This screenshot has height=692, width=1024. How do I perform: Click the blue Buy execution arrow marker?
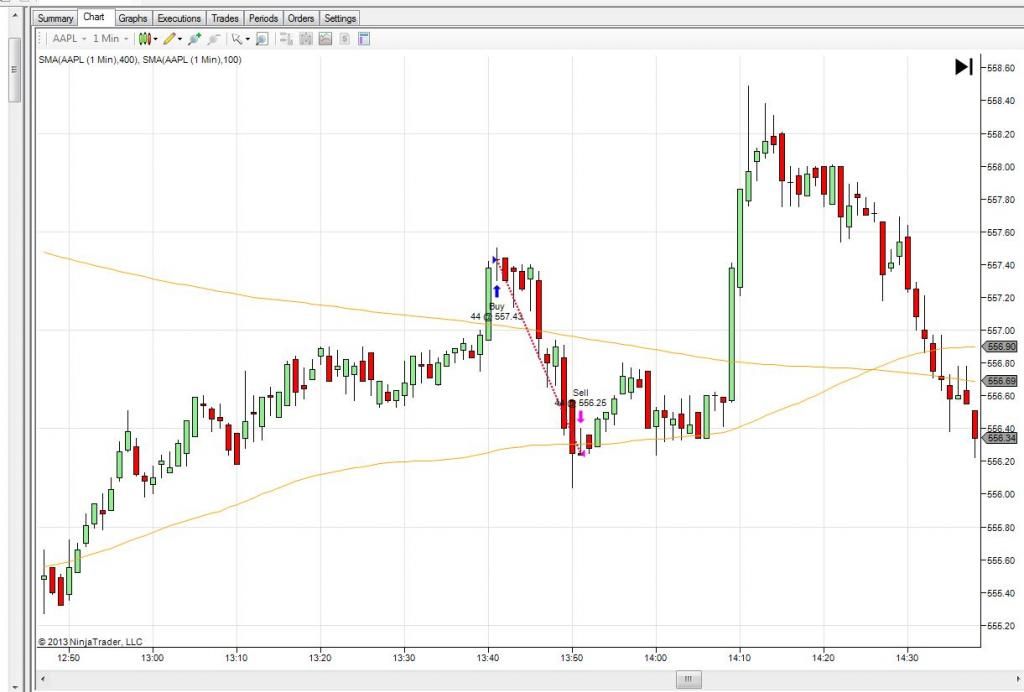click(x=496, y=292)
